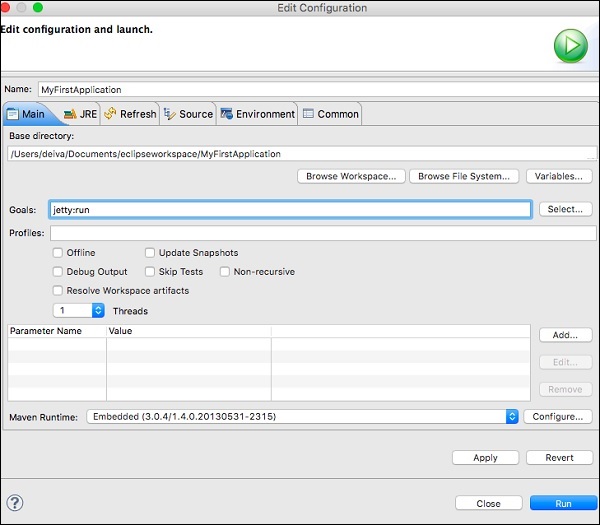
Task: Click the Source tab icon
Action: [x=170, y=114]
